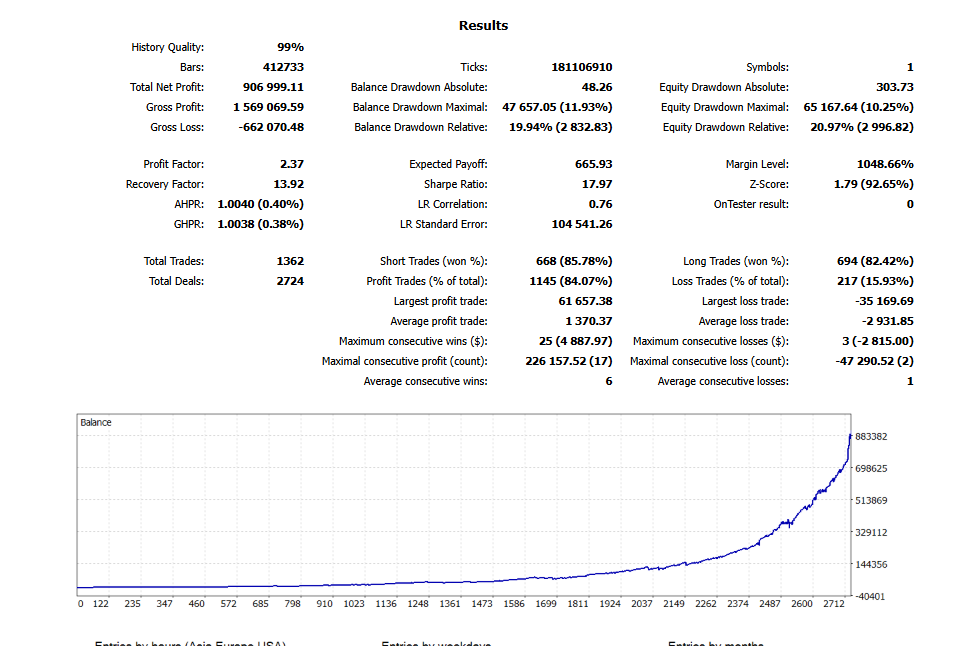Viewport: 979px width, 646px height.
Task: Click Loss Trades value 217 (15.93%)
Action: click(x=875, y=281)
